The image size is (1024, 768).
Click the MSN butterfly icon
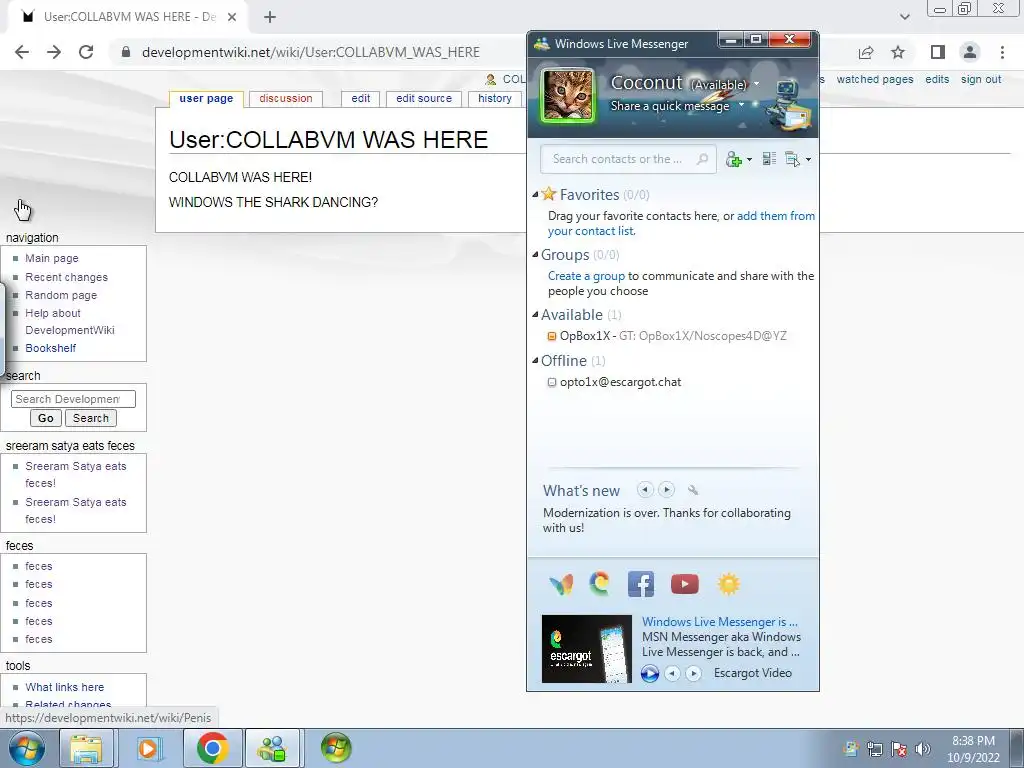[561, 584]
